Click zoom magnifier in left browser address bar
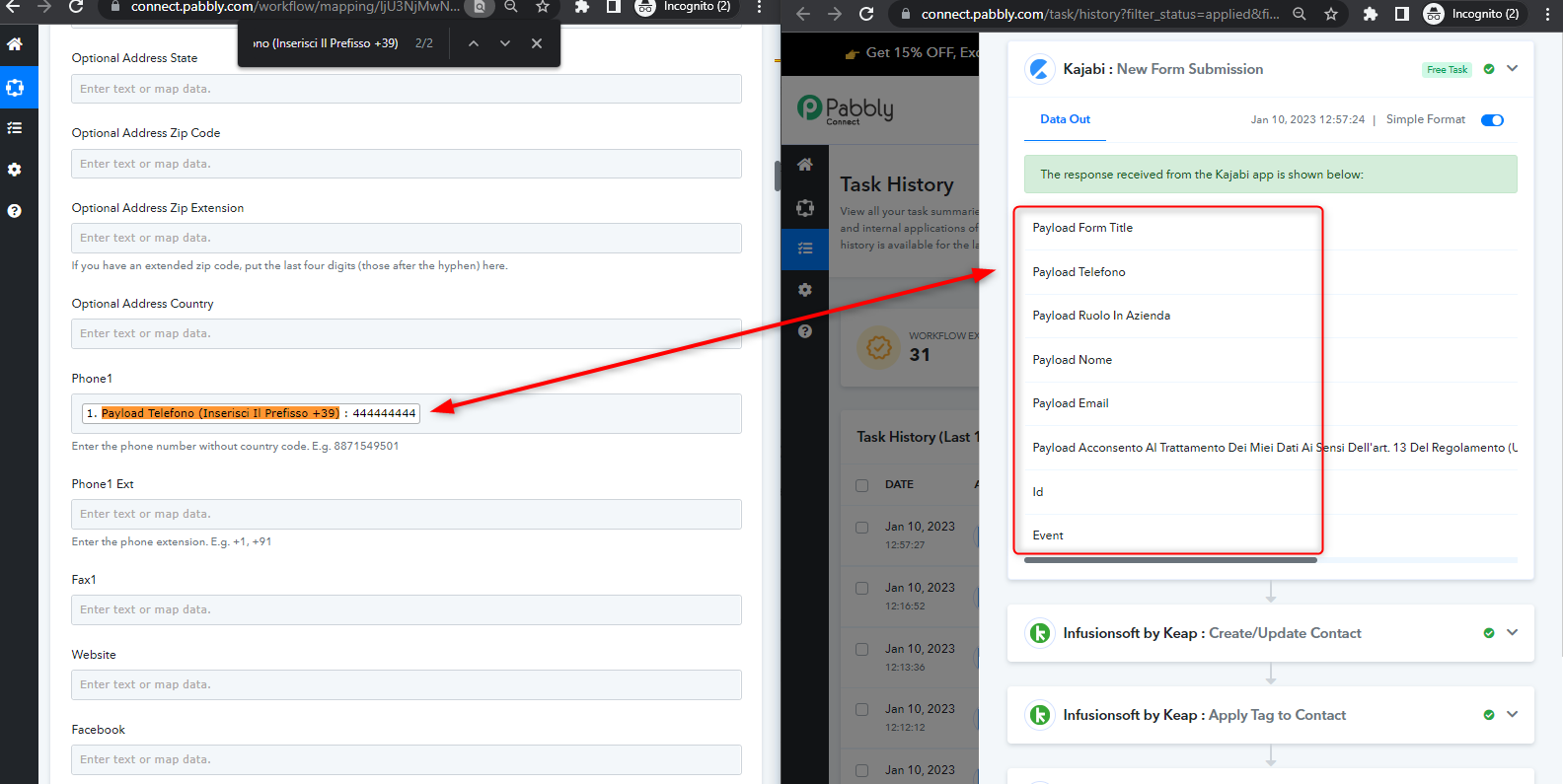The width and height of the screenshot is (1563, 784). click(x=511, y=7)
